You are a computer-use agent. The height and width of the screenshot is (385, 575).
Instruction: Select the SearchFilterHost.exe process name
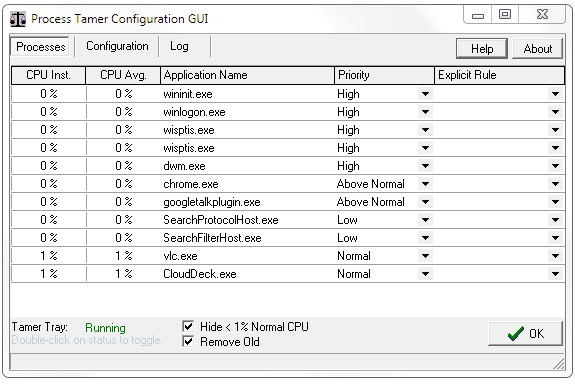point(212,238)
